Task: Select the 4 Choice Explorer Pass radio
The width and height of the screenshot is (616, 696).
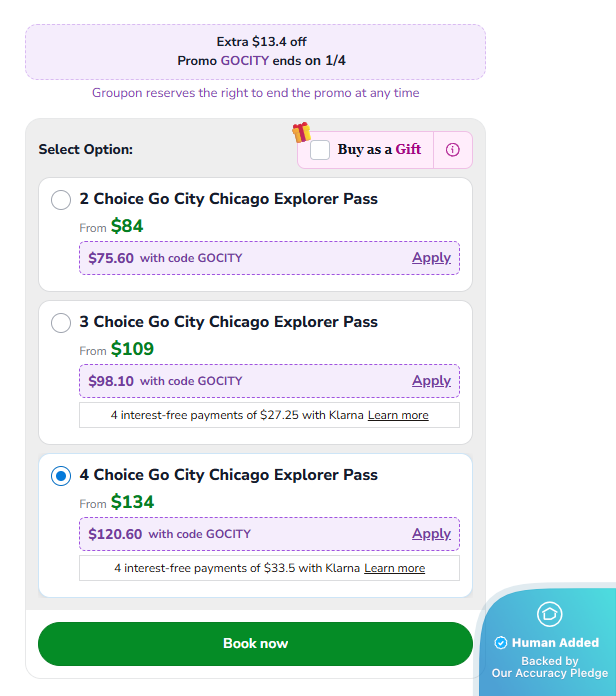Action: coord(61,476)
